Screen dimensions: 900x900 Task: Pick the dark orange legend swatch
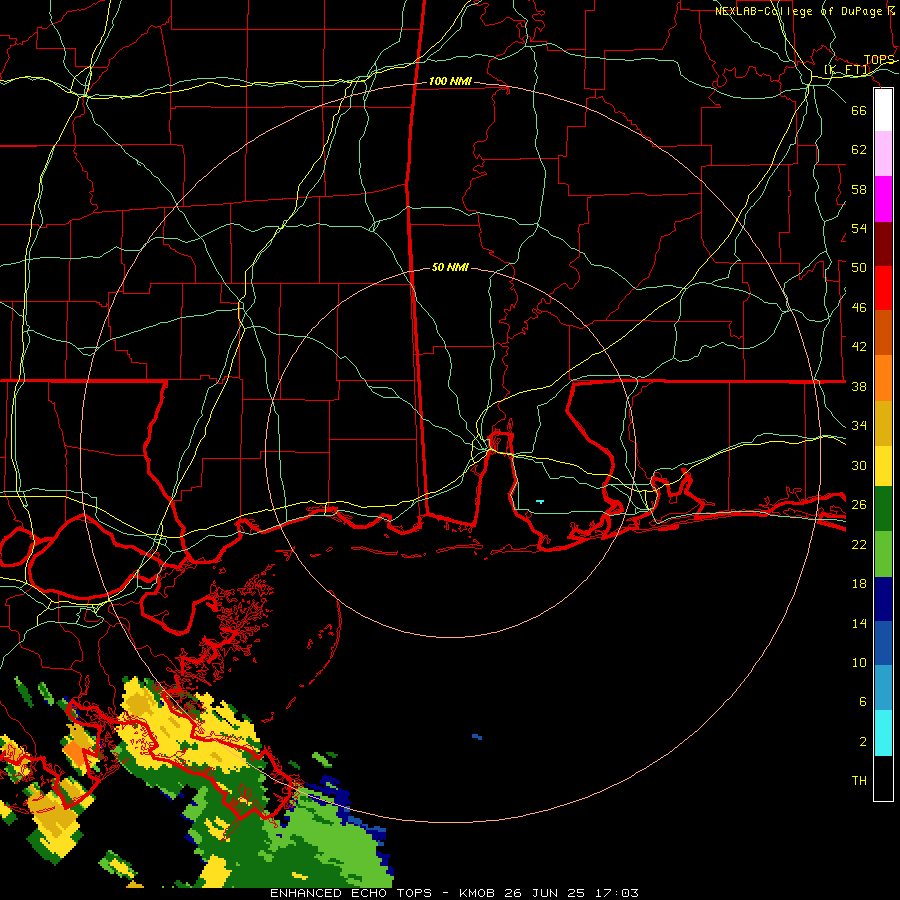(883, 332)
